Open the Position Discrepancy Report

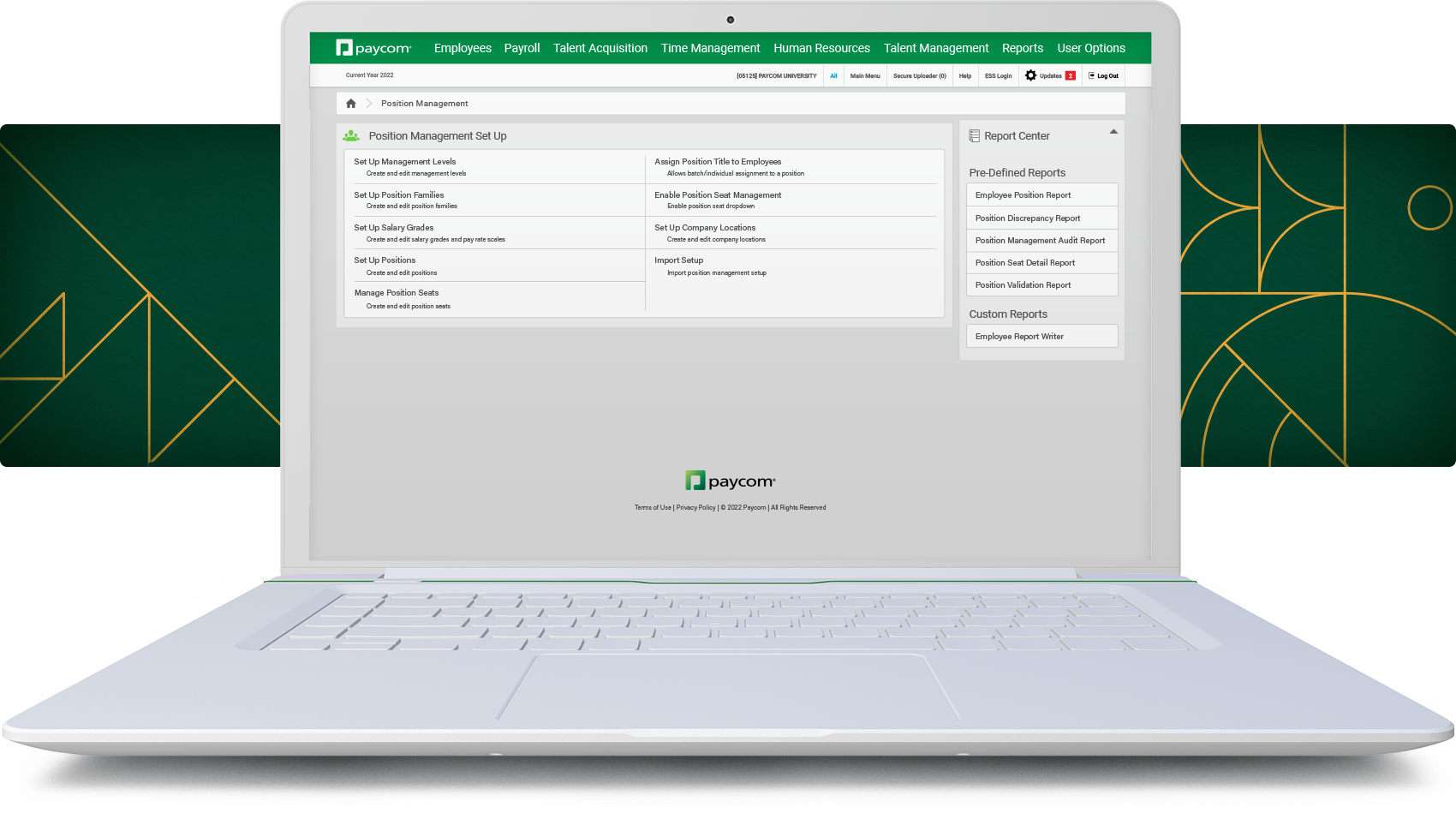click(1028, 218)
